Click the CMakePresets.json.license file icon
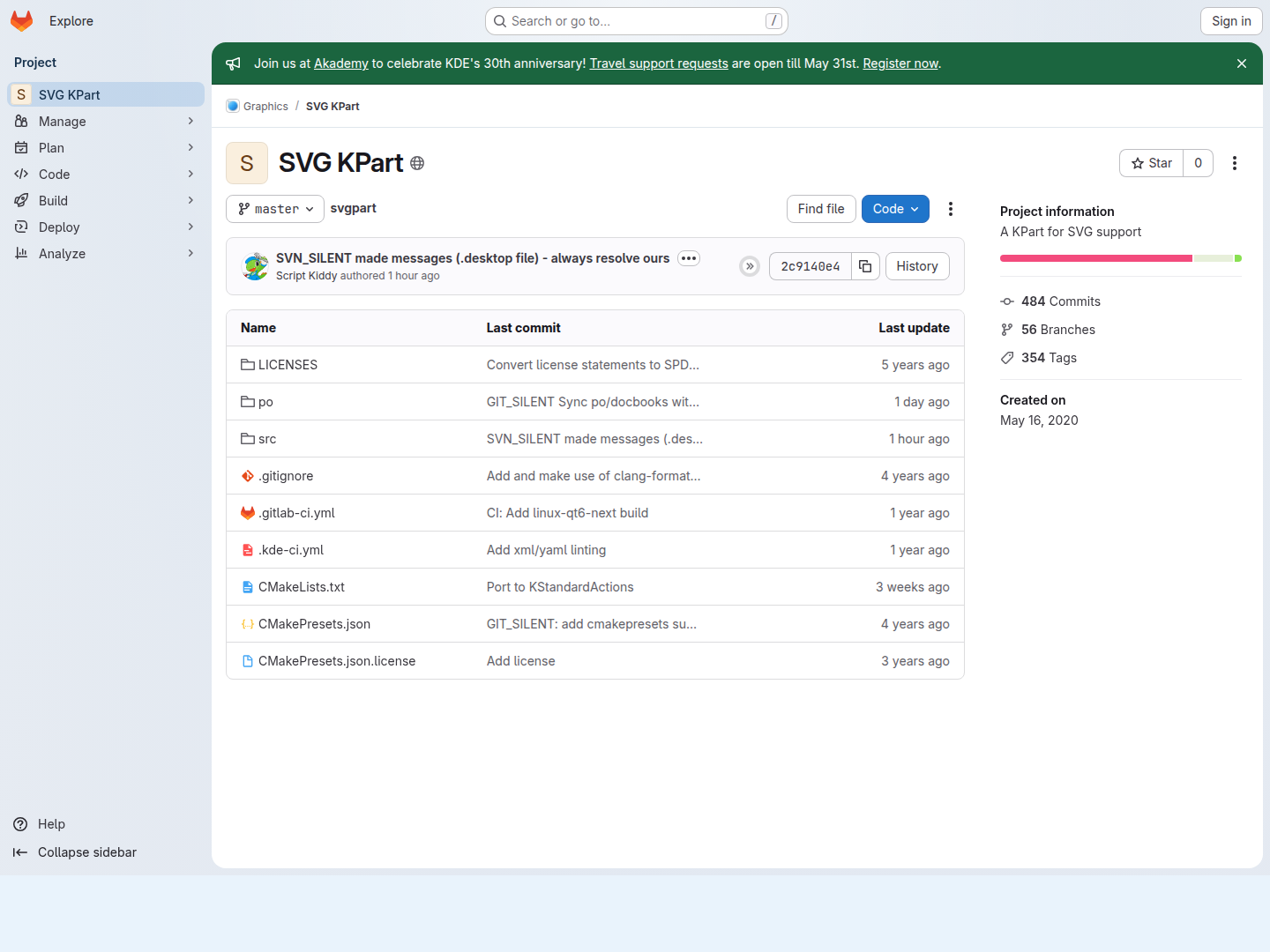Viewport: 1270px width, 952px height. (248, 661)
